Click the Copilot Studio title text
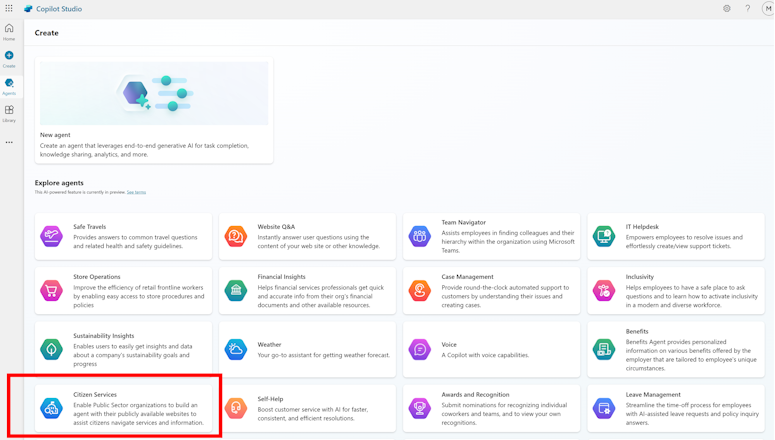775x440 pixels. pyautogui.click(x=59, y=9)
